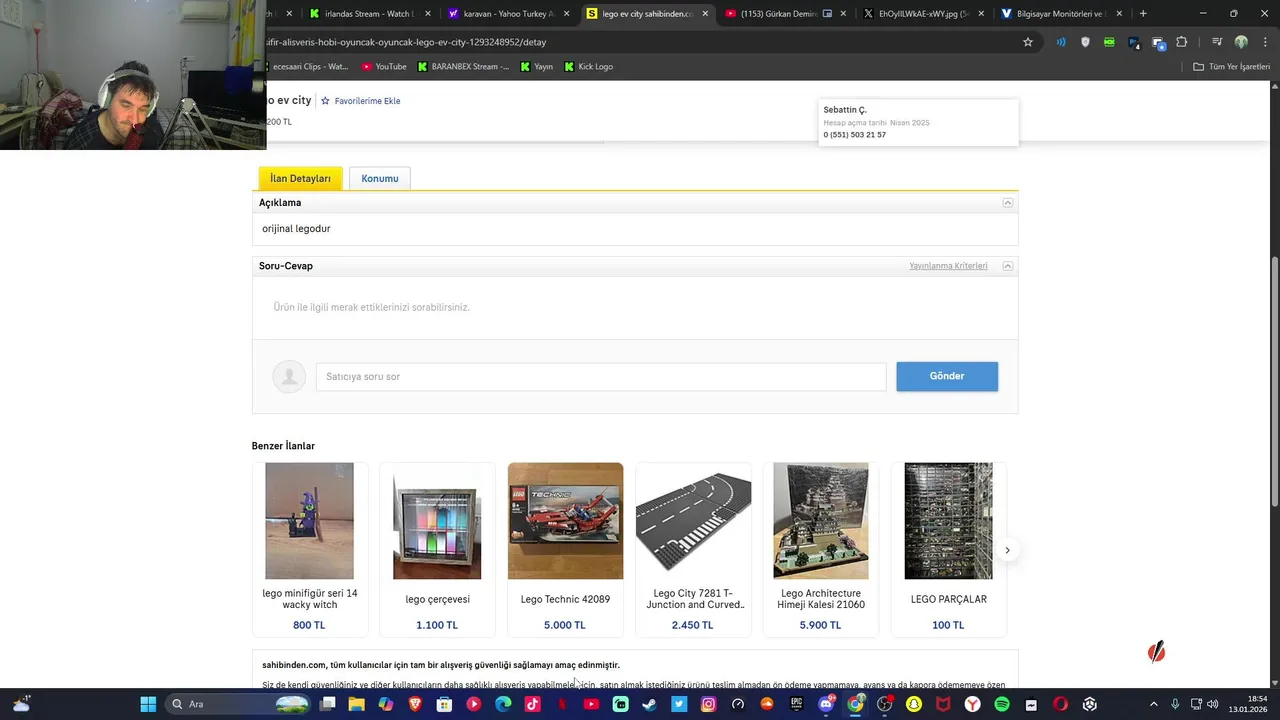This screenshot has height=720, width=1280.
Task: Open the BARANBEX Stream bookmark
Action: coord(463,67)
